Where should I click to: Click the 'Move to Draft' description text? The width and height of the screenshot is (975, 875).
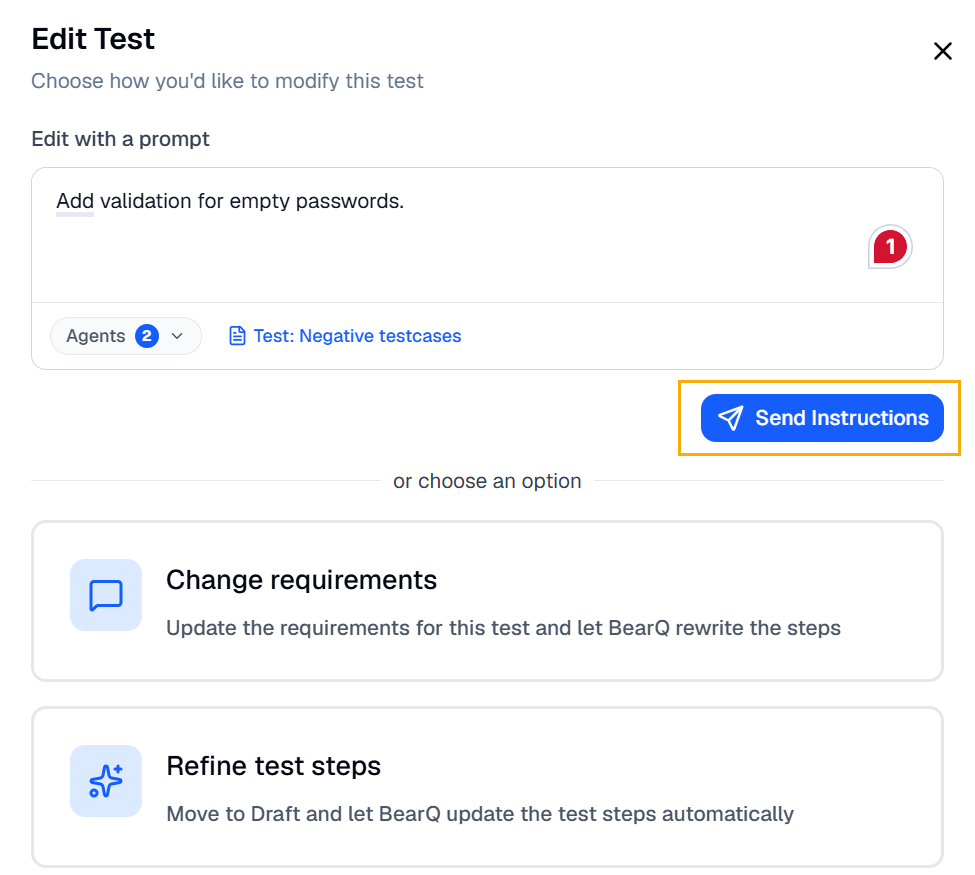[x=480, y=814]
